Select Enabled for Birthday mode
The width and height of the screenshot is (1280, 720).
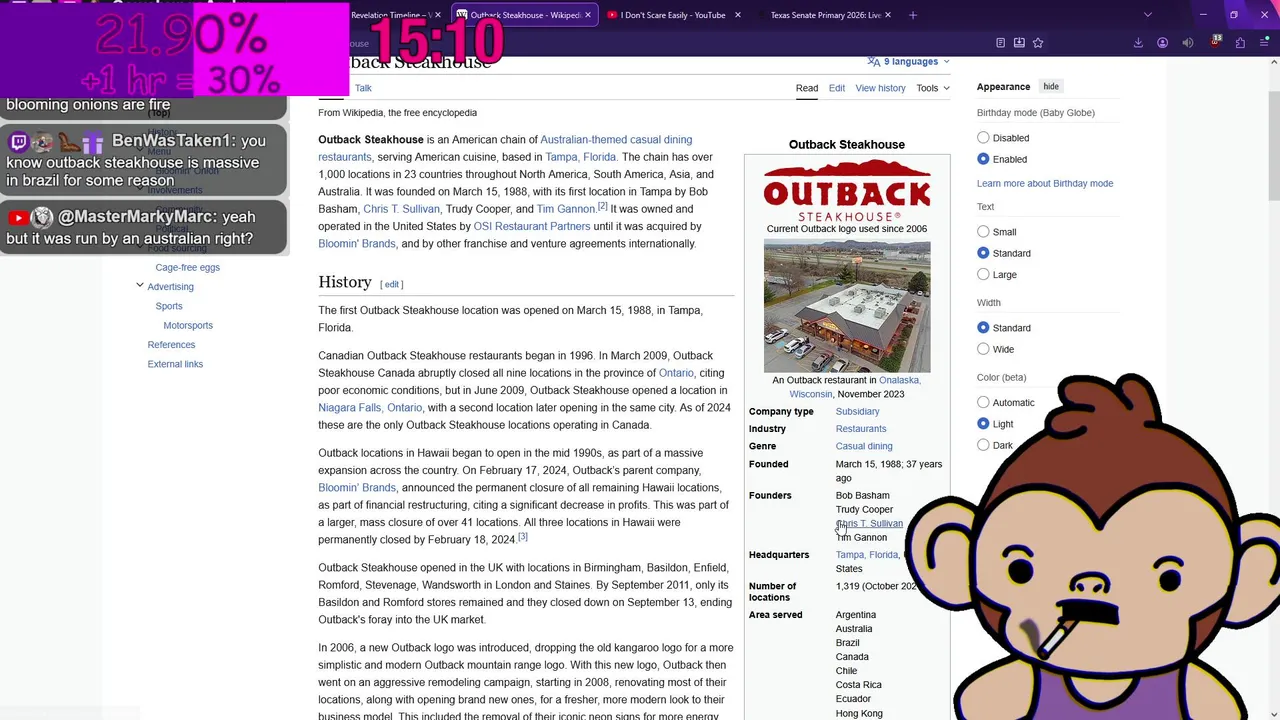(983, 159)
